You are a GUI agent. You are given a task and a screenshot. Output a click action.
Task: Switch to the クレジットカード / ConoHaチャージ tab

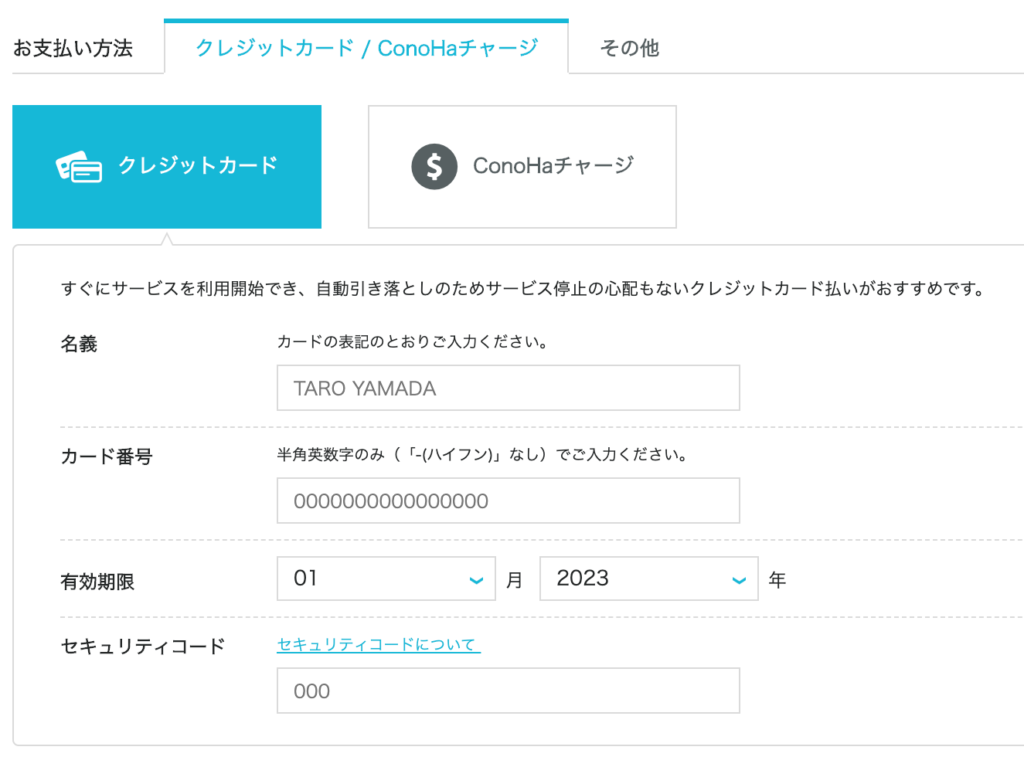coord(366,47)
